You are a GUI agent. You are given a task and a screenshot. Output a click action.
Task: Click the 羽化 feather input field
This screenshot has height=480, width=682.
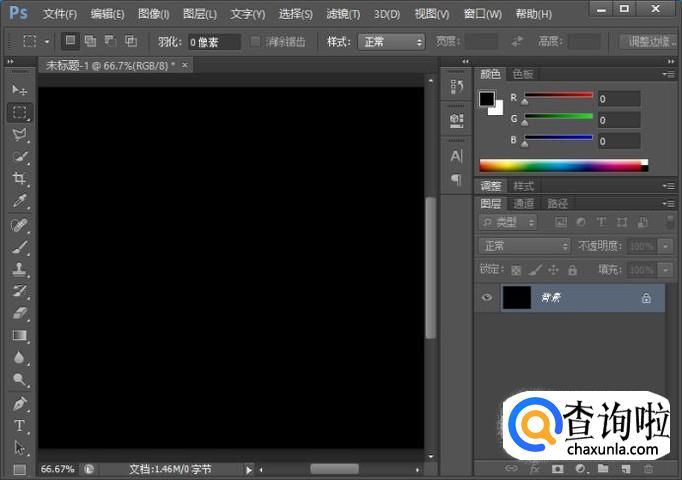click(215, 42)
